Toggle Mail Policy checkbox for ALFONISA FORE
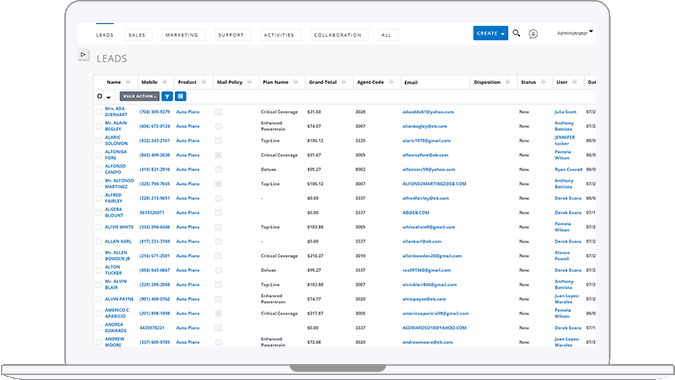The width and height of the screenshot is (675, 380). coord(218,155)
